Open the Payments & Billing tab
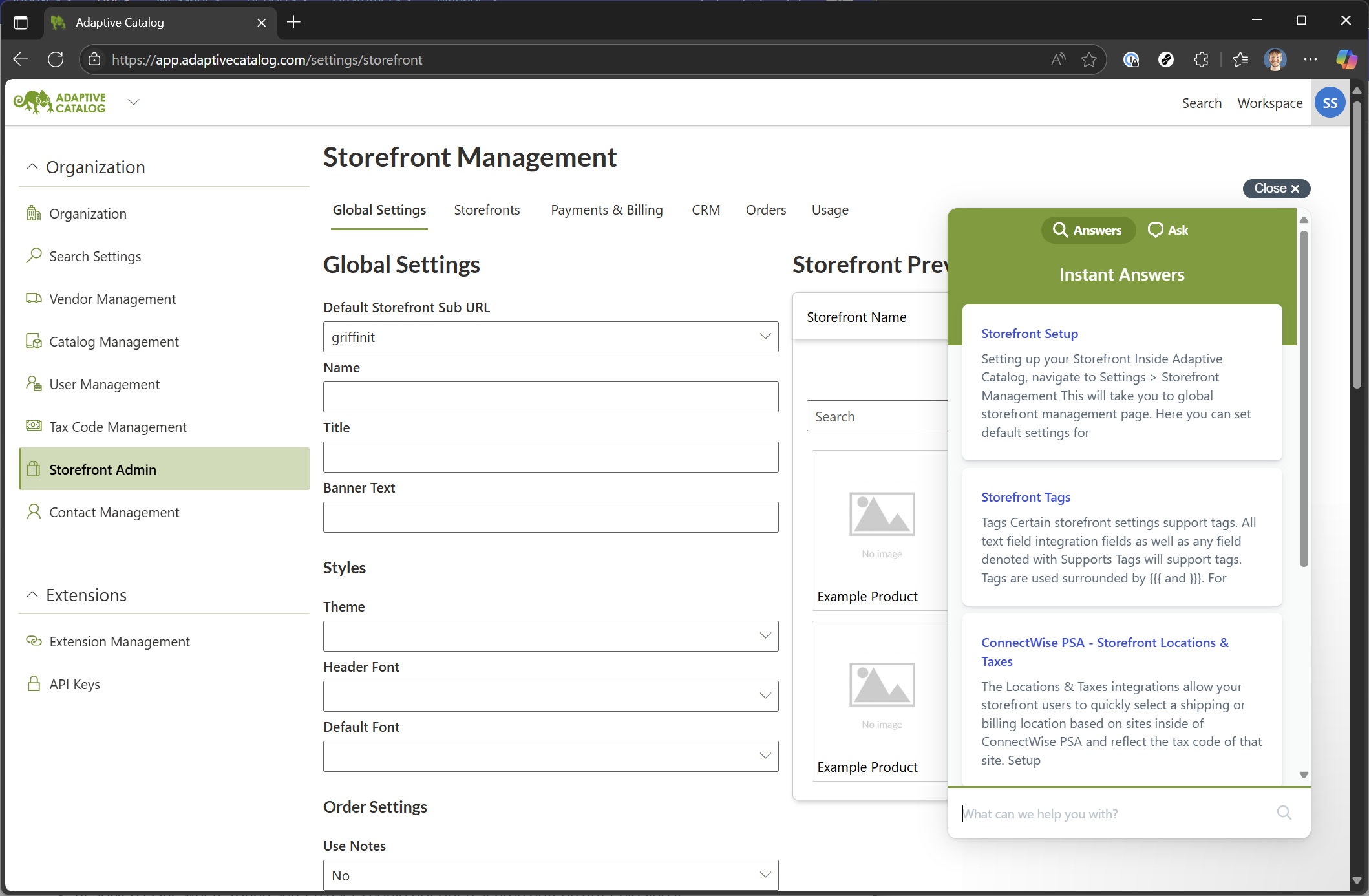The width and height of the screenshot is (1369, 896). 607,210
